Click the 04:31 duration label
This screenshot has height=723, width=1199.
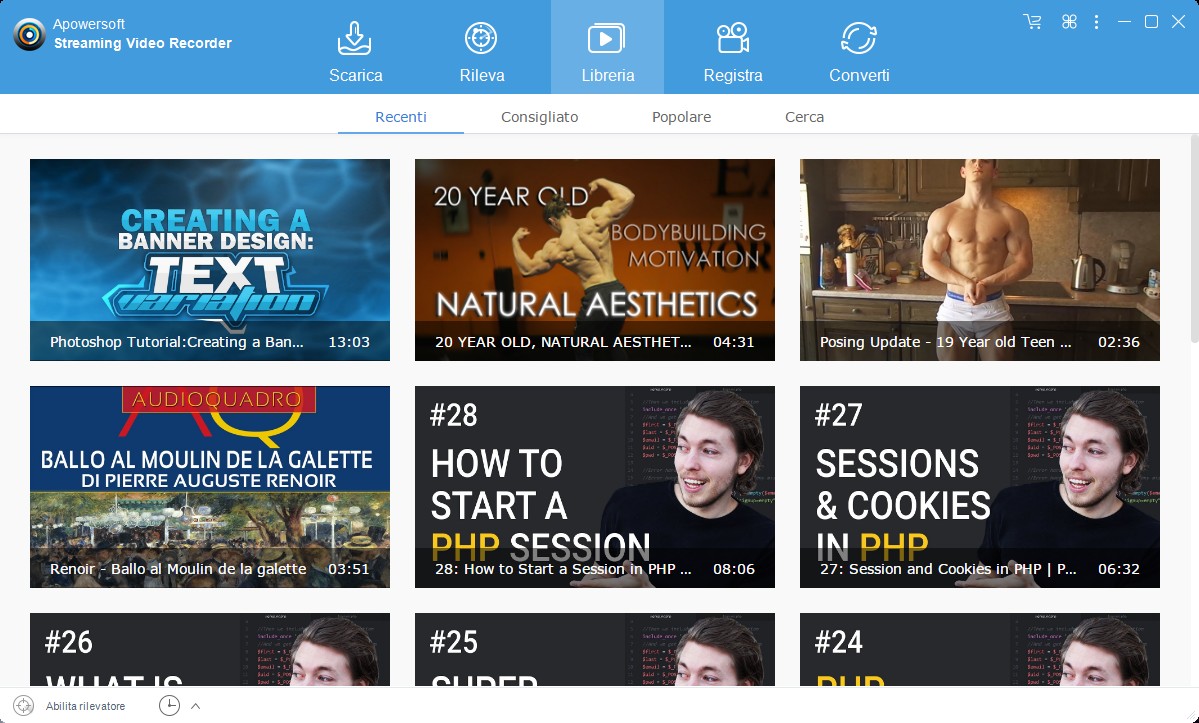coord(733,342)
